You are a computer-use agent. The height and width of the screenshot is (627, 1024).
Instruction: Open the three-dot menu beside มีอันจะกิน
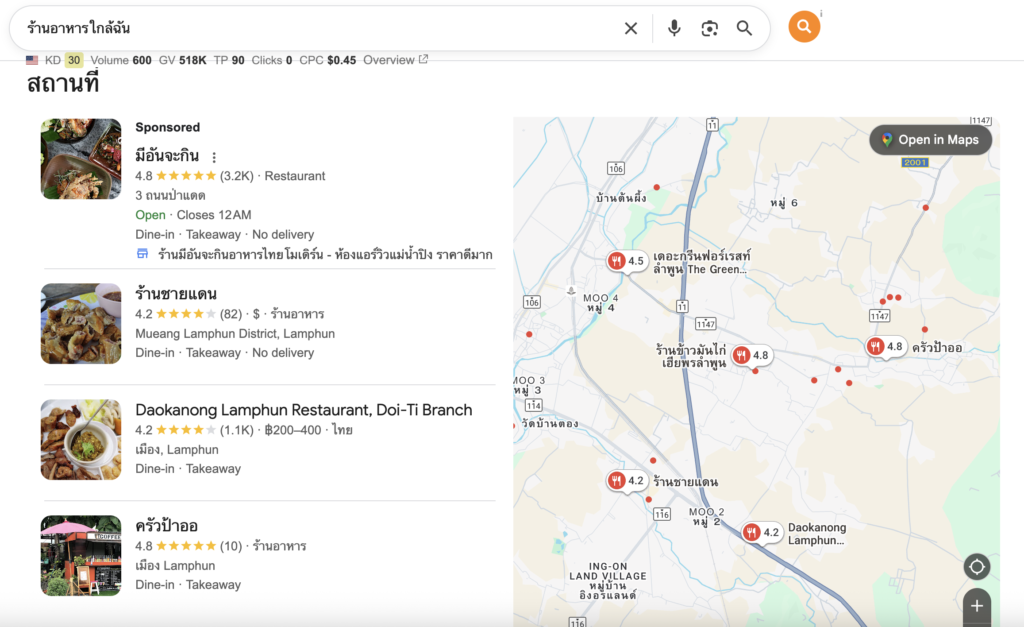pos(214,157)
